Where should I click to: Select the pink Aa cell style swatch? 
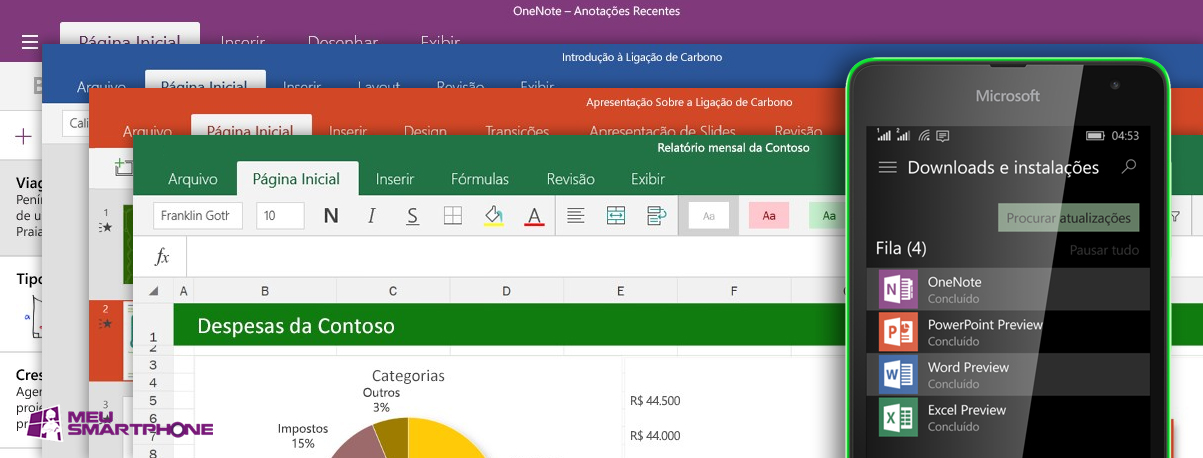[x=769, y=215]
